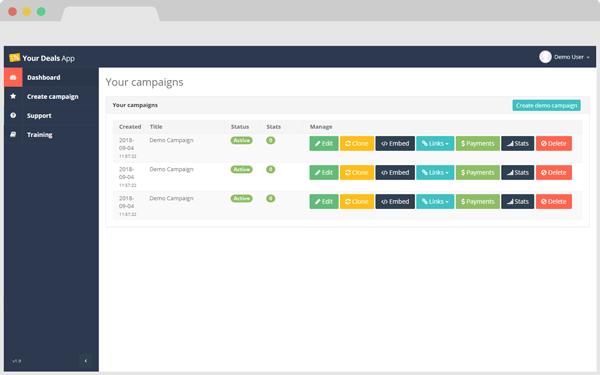Click the v1.9 version label
Screen dimensions: 600x375
(16, 361)
